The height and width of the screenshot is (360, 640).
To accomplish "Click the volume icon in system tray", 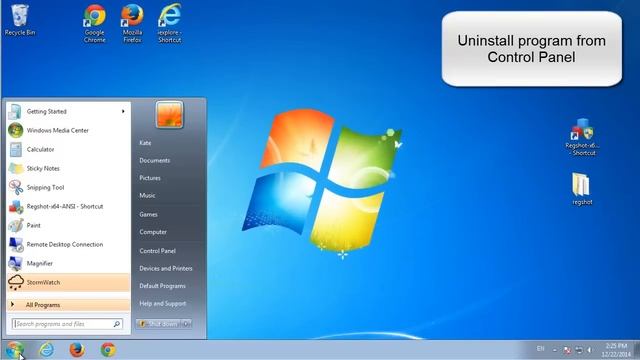I will coord(589,350).
